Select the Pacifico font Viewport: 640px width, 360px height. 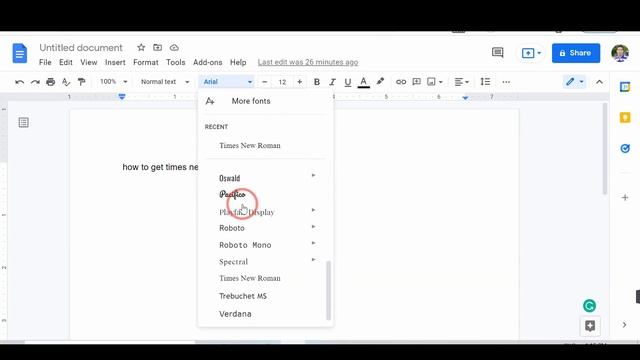click(232, 195)
